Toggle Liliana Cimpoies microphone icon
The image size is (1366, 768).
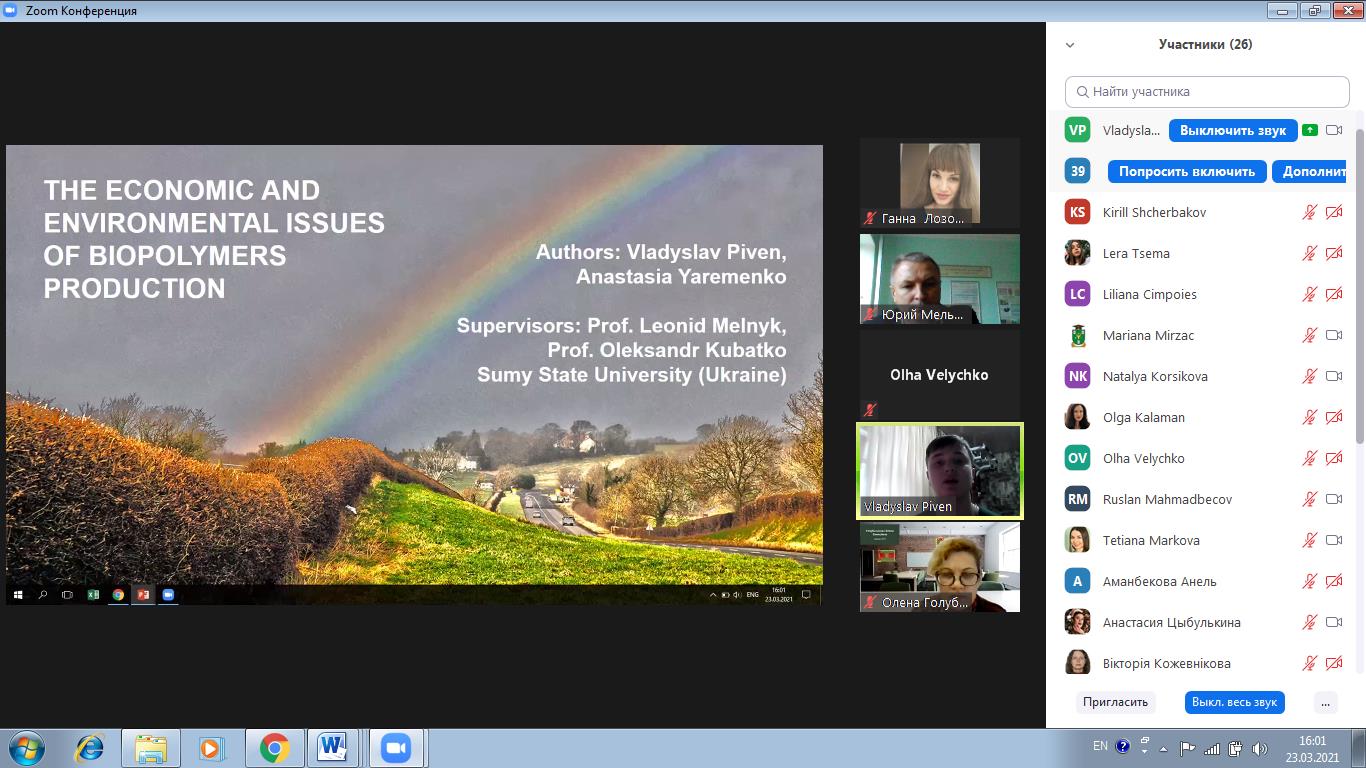pyautogui.click(x=1309, y=294)
